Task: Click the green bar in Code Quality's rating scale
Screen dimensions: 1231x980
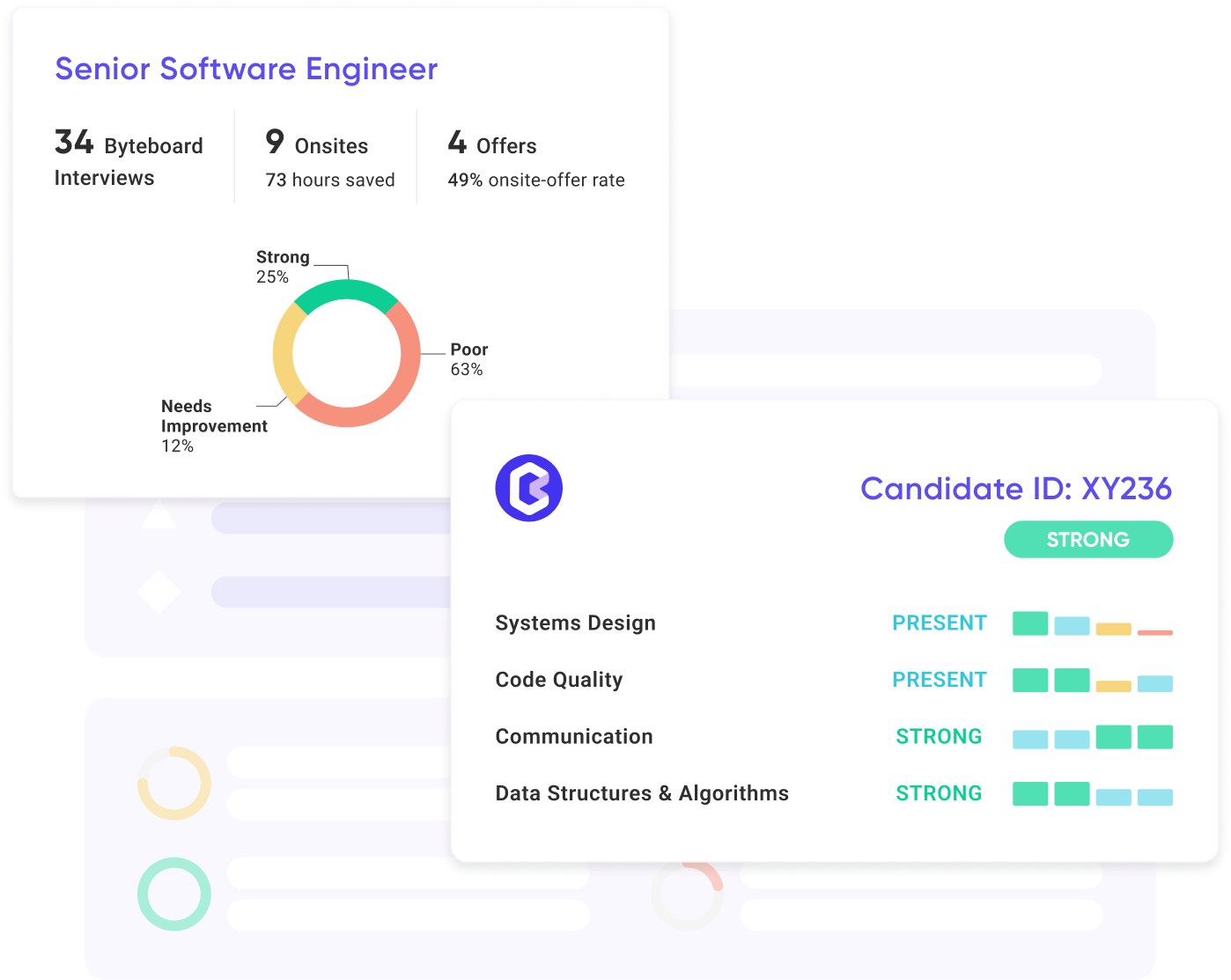Action: pos(1028,680)
